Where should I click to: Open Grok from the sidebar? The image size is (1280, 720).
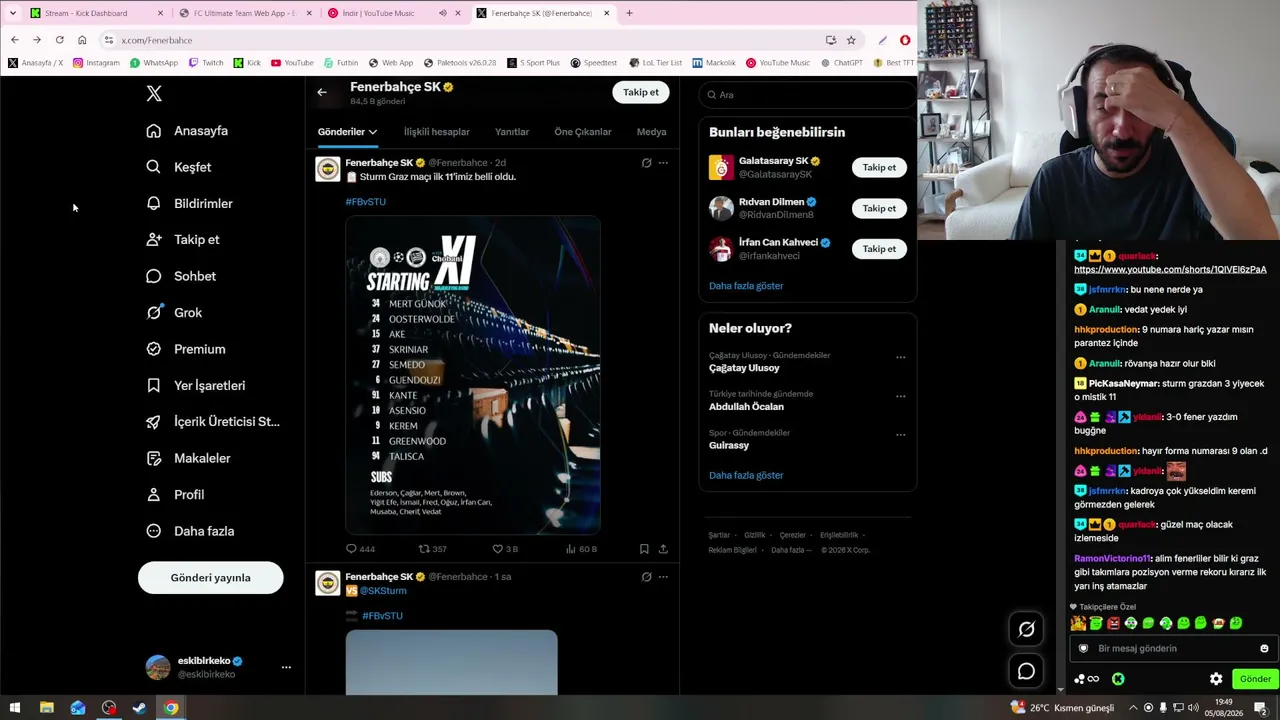174,313
